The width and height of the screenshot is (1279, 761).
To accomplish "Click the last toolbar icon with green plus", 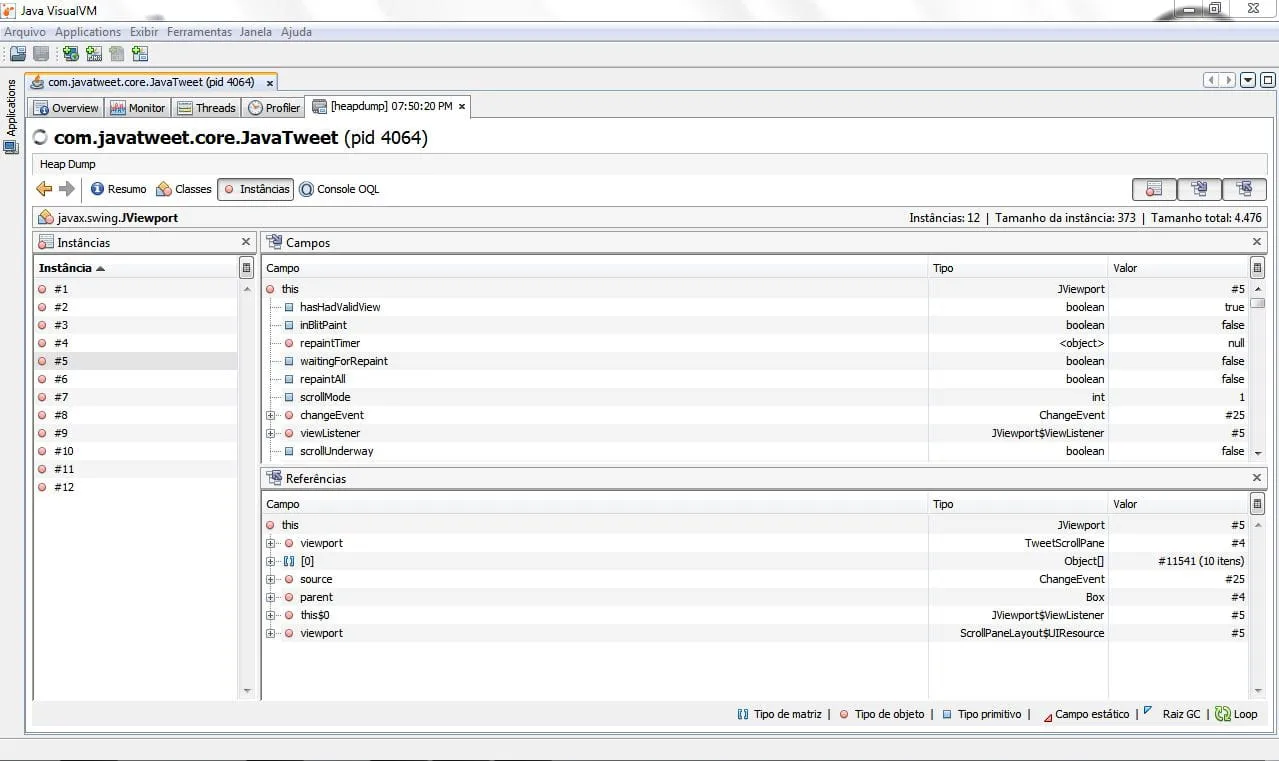I will pyautogui.click(x=140, y=54).
